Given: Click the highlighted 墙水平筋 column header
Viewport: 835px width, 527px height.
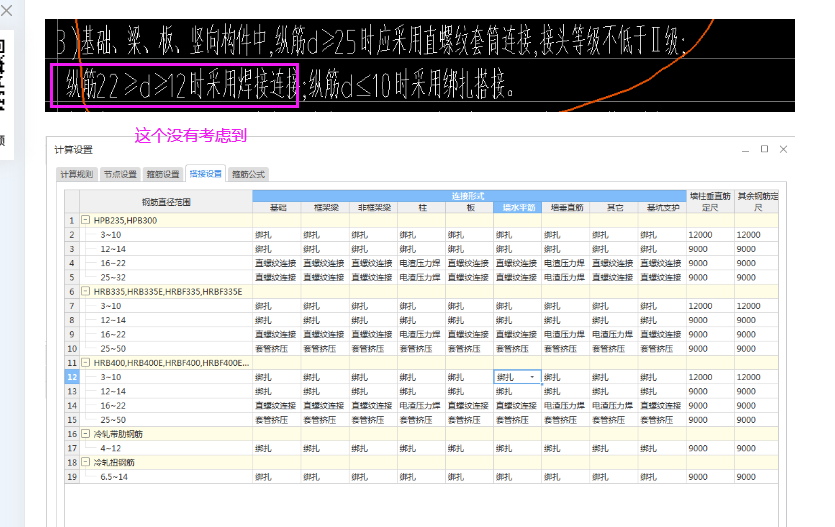Looking at the screenshot, I should (518, 208).
